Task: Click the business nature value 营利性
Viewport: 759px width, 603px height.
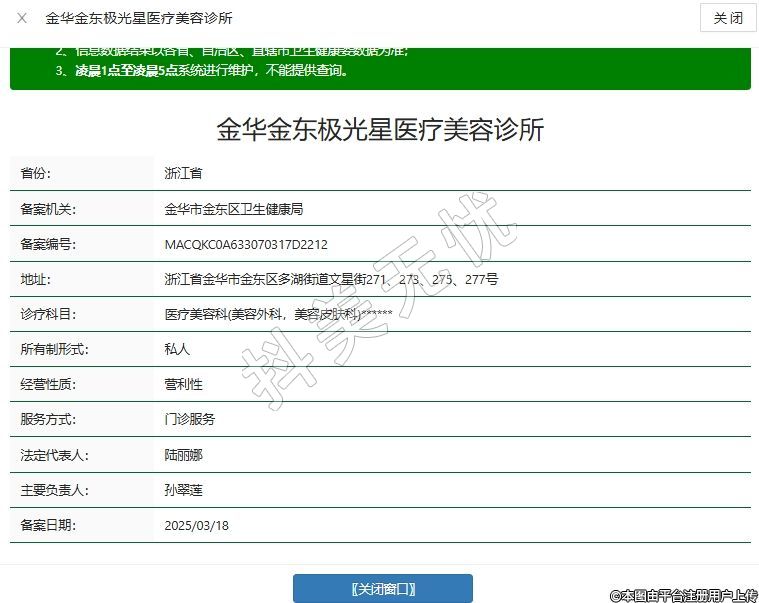Action: (x=183, y=384)
